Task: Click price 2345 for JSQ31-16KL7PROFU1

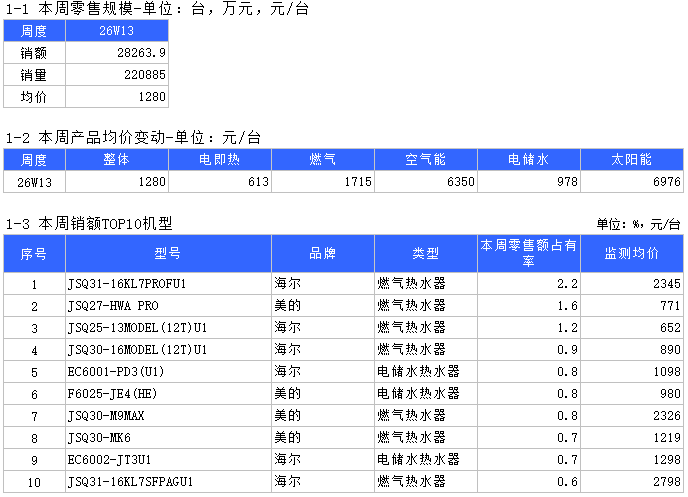Action: 667,284
